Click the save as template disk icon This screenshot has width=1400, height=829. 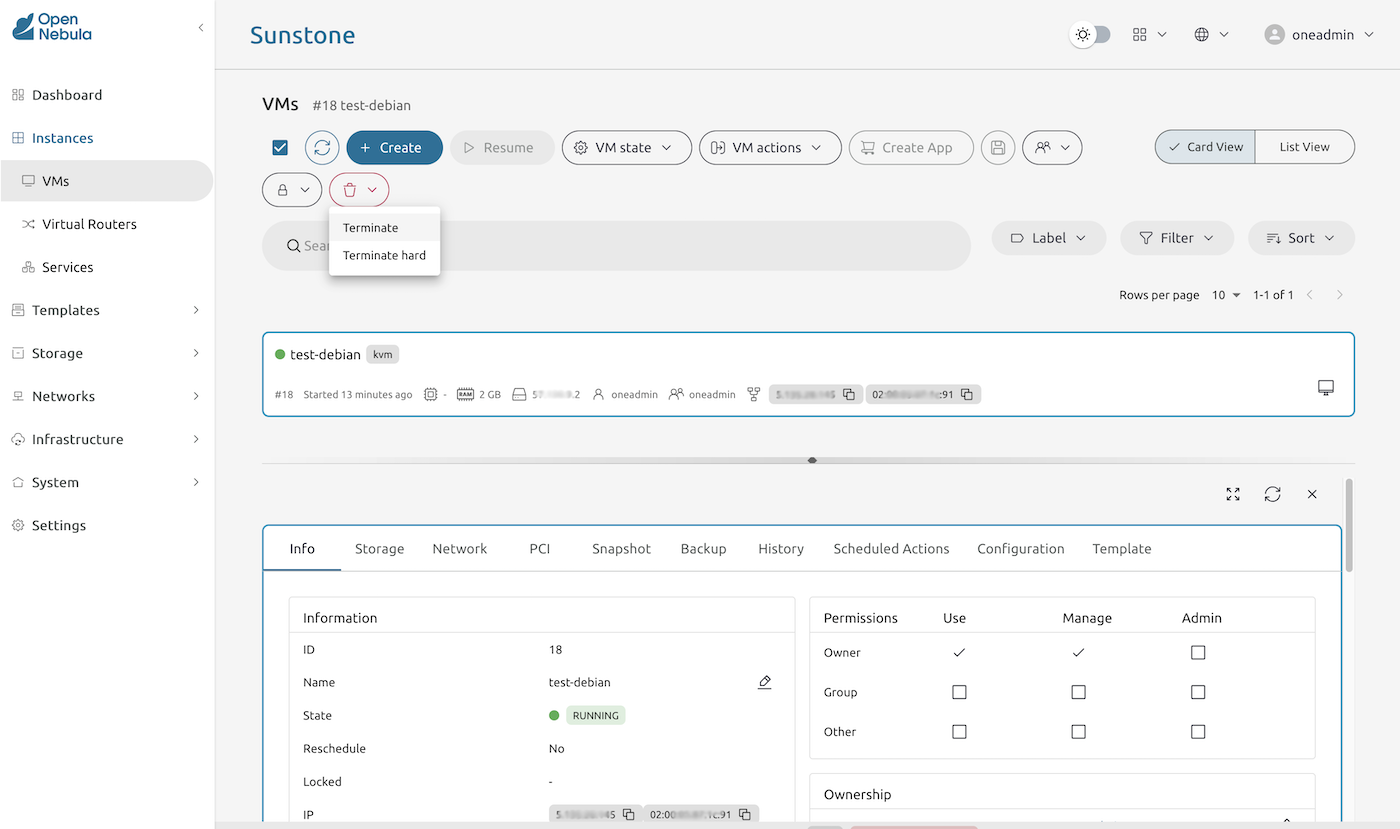(x=997, y=148)
